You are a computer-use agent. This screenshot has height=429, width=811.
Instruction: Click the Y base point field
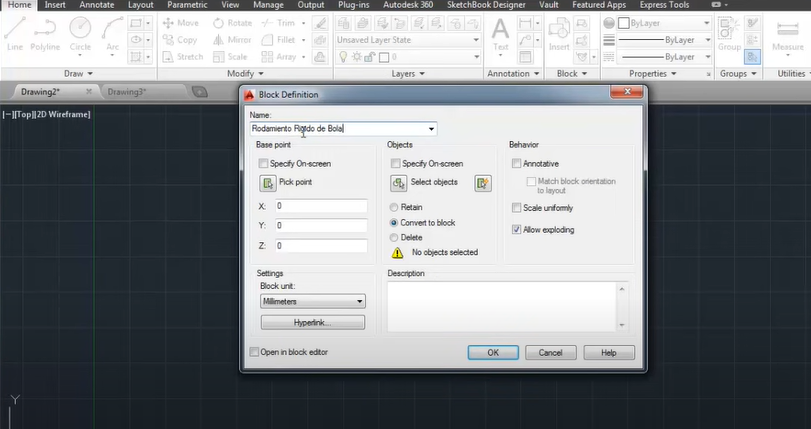click(321, 226)
